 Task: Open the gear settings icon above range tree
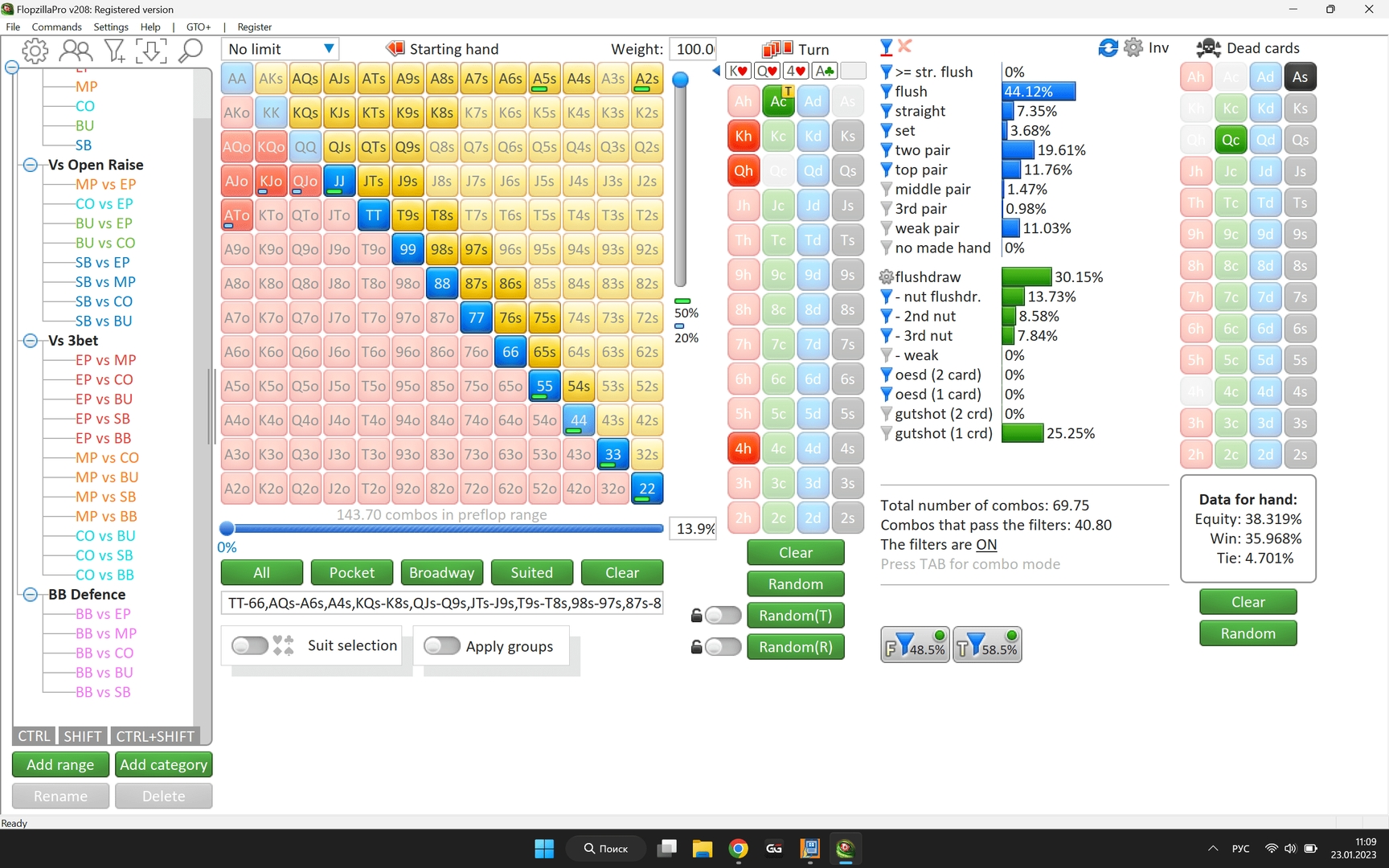pos(35,51)
